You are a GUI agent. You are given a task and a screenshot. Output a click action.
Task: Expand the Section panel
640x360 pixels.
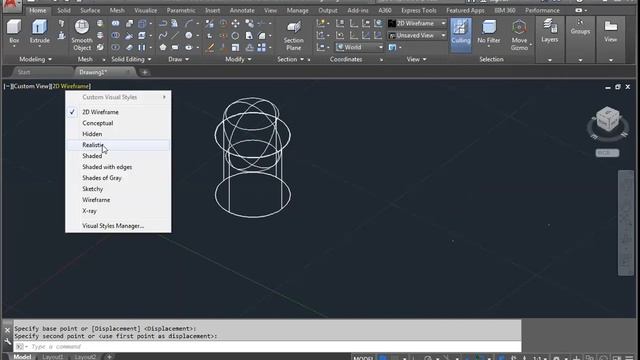tap(290, 59)
